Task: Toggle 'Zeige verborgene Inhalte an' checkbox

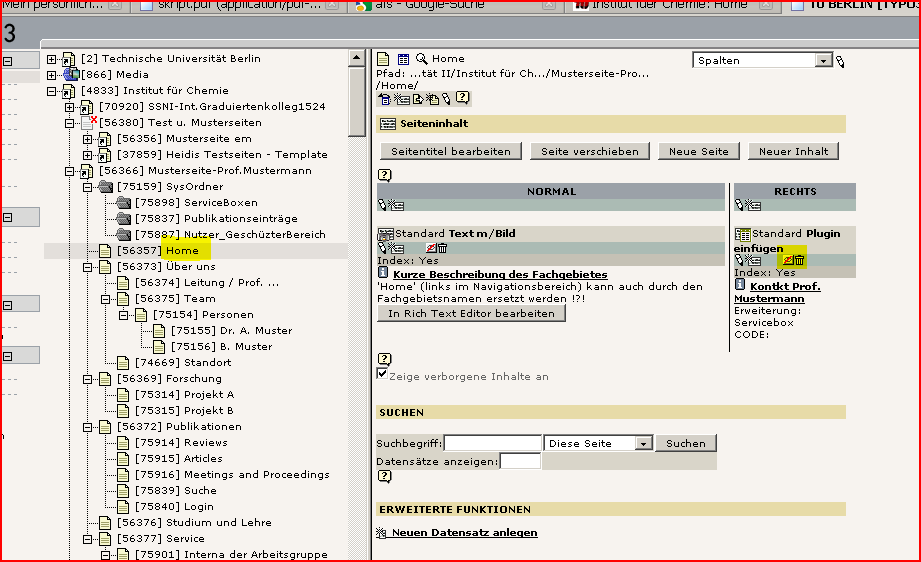Action: 383,374
